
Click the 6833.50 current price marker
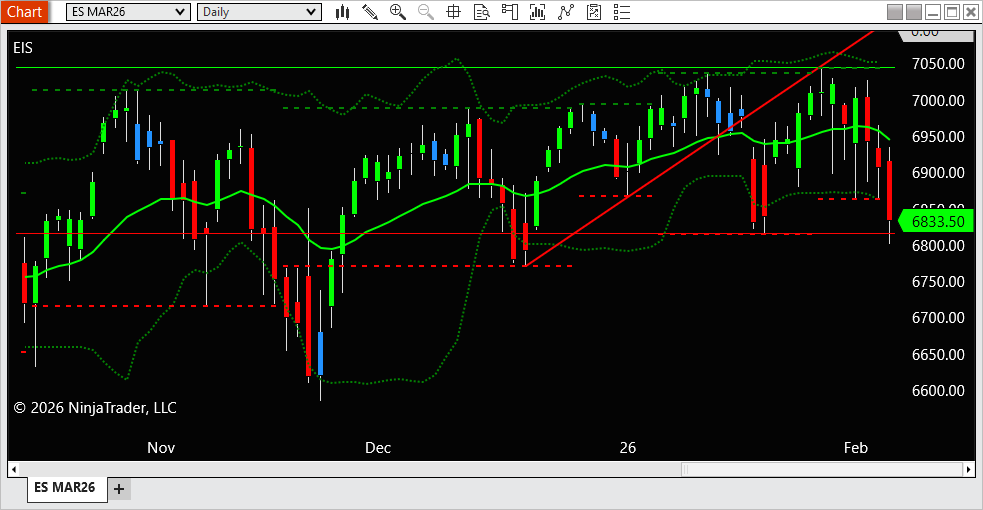click(936, 221)
